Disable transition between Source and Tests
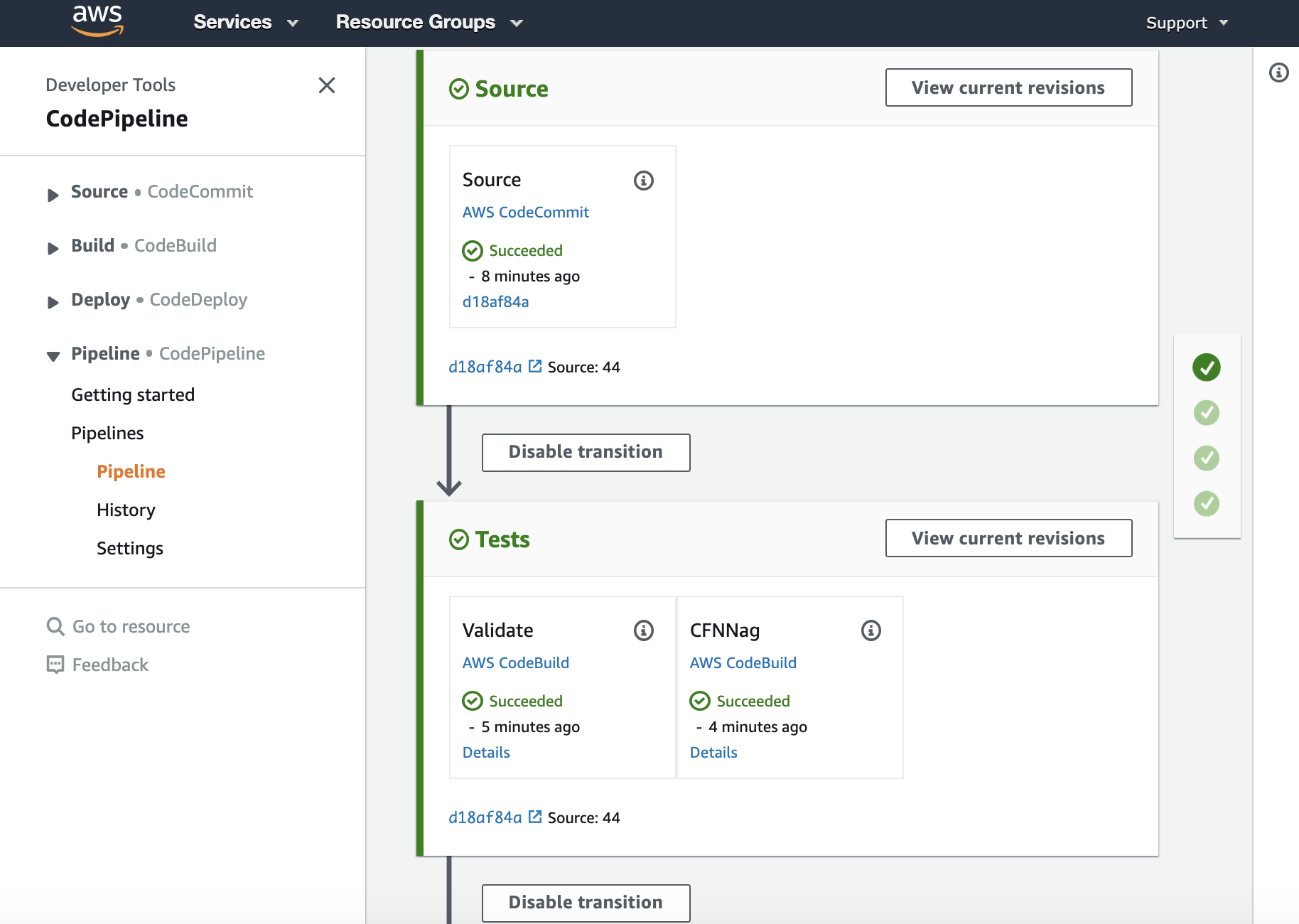This screenshot has width=1299, height=924. (x=586, y=452)
